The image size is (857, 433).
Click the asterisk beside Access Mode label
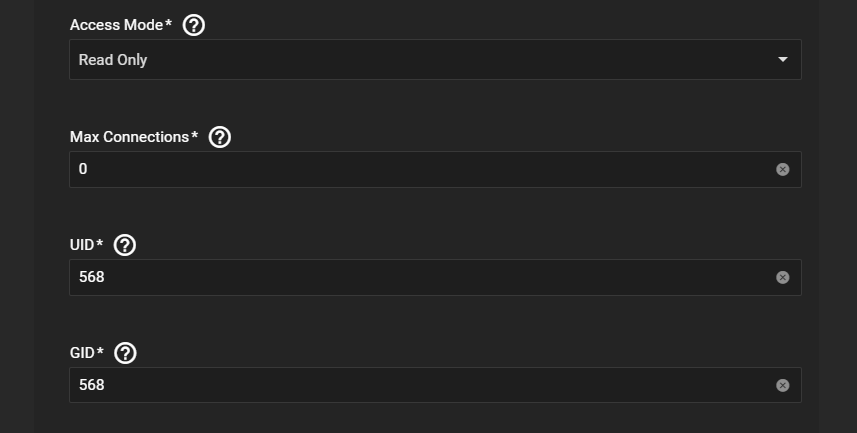(169, 24)
